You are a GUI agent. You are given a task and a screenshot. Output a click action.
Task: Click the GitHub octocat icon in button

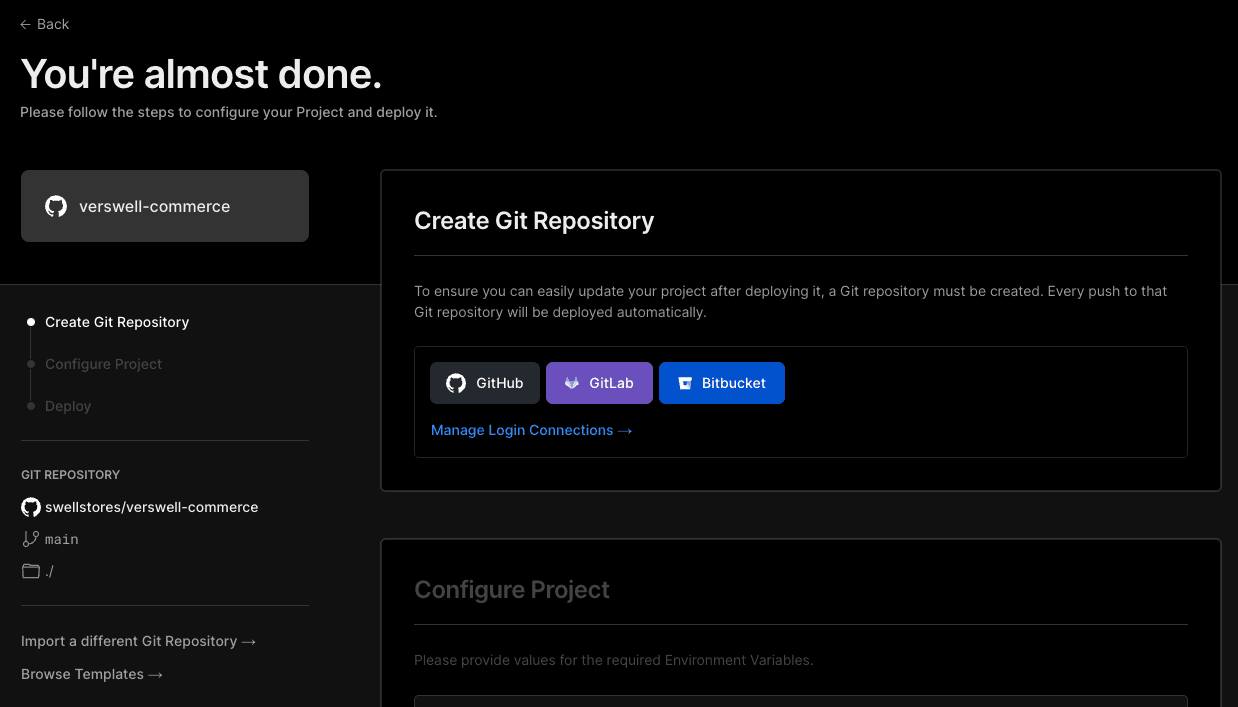[x=456, y=383]
